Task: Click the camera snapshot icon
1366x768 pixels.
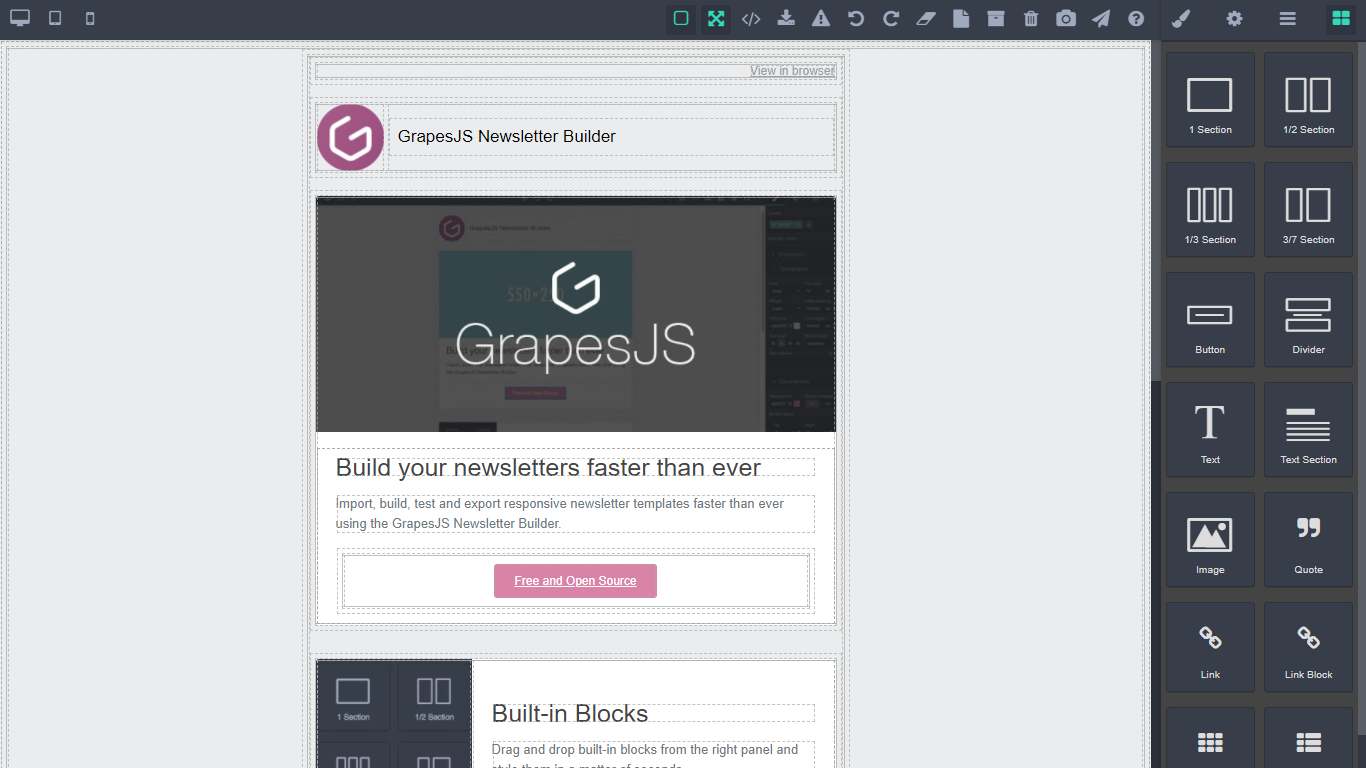Action: pyautogui.click(x=1066, y=18)
